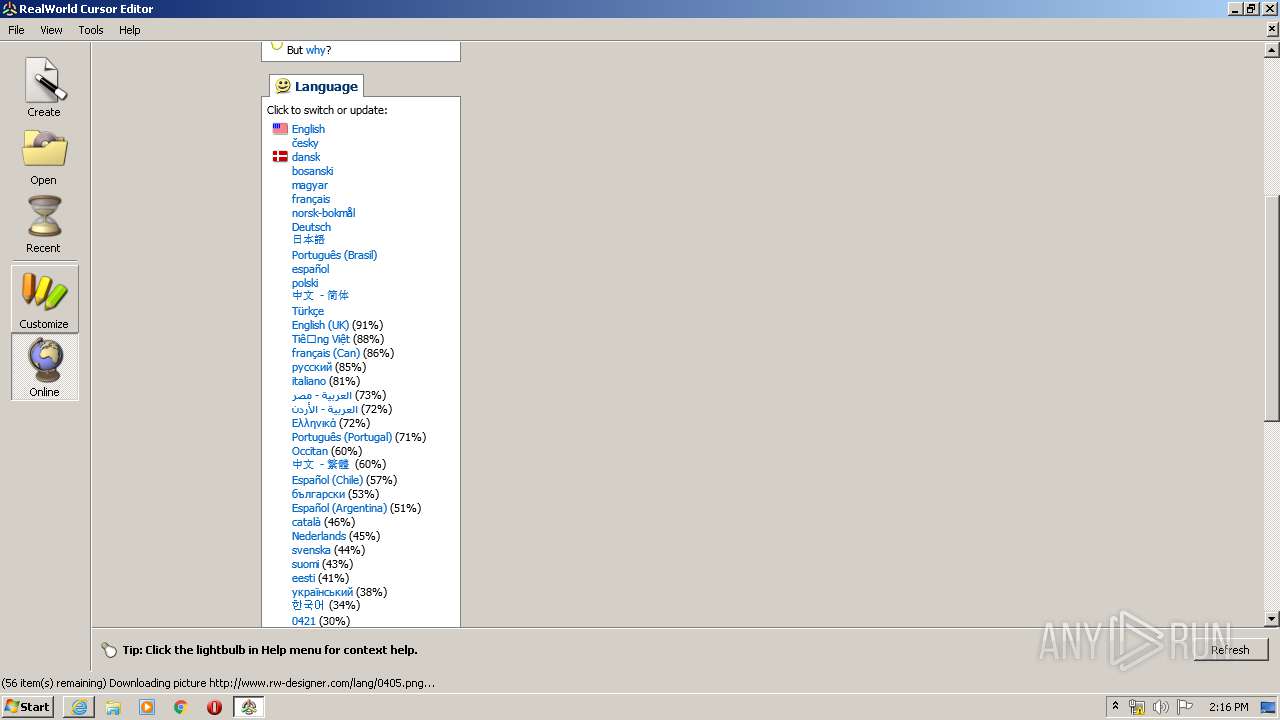This screenshot has height=720, width=1280.
Task: Click the vertical scrollbar down arrow
Action: click(1272, 619)
